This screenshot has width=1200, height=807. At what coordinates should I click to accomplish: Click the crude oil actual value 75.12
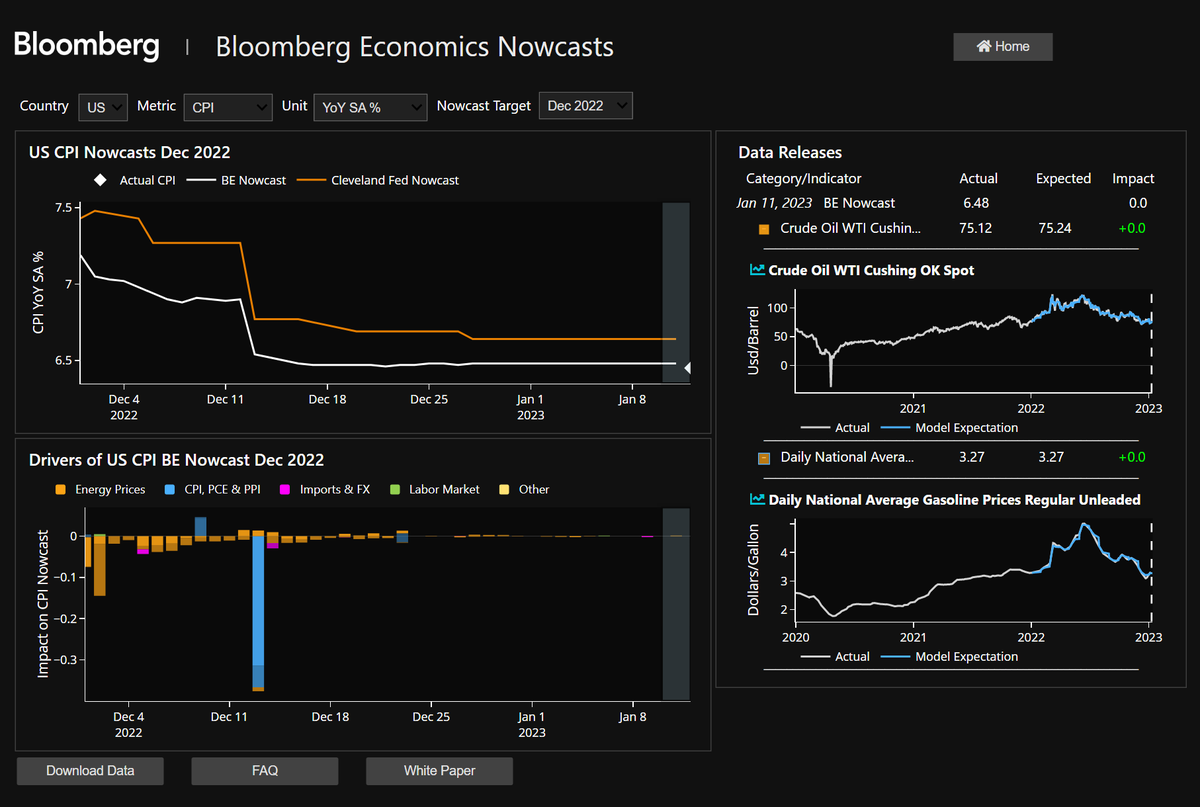click(975, 228)
